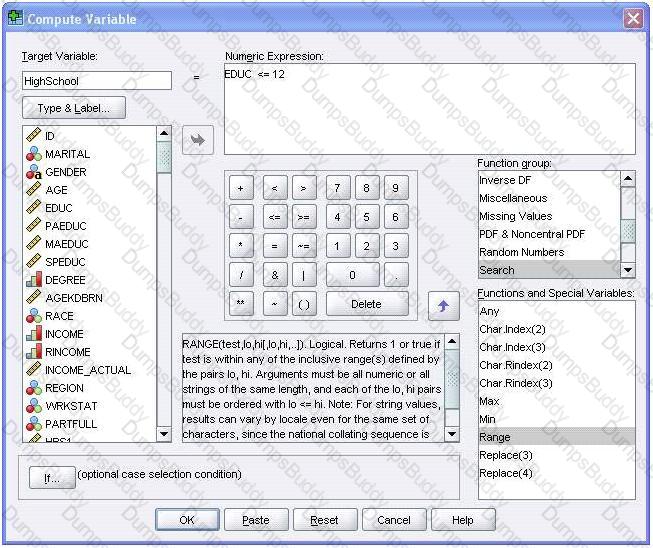This screenshot has width=653, height=548.
Task: Click the less-than-or-equal key
Action: click(275, 217)
